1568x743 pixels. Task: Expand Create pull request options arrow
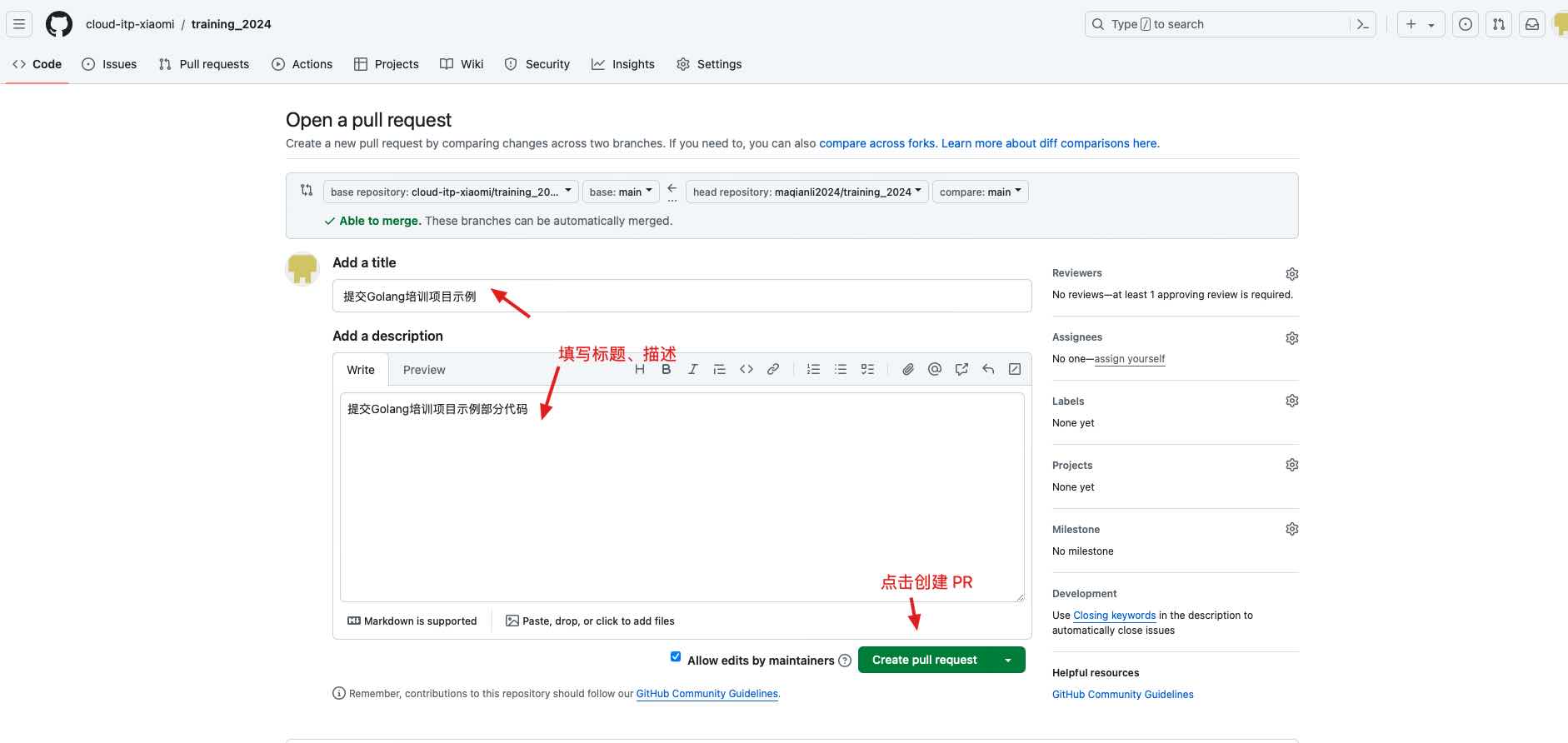click(1008, 660)
